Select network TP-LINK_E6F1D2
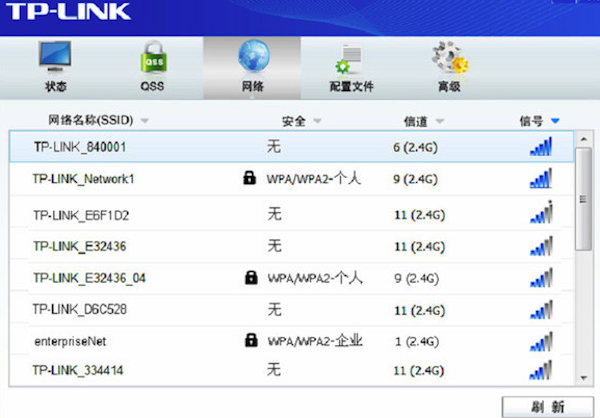This screenshot has width=600, height=418. coord(292,214)
